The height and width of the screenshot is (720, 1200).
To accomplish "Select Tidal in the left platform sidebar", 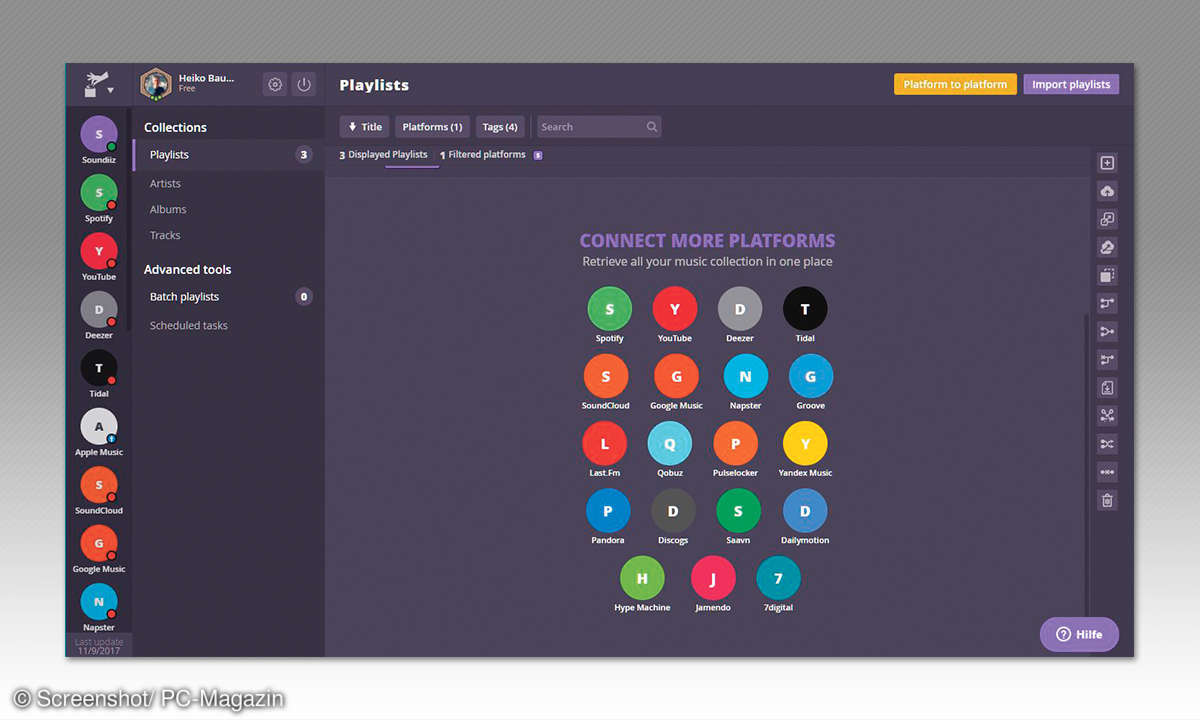I will tap(99, 374).
